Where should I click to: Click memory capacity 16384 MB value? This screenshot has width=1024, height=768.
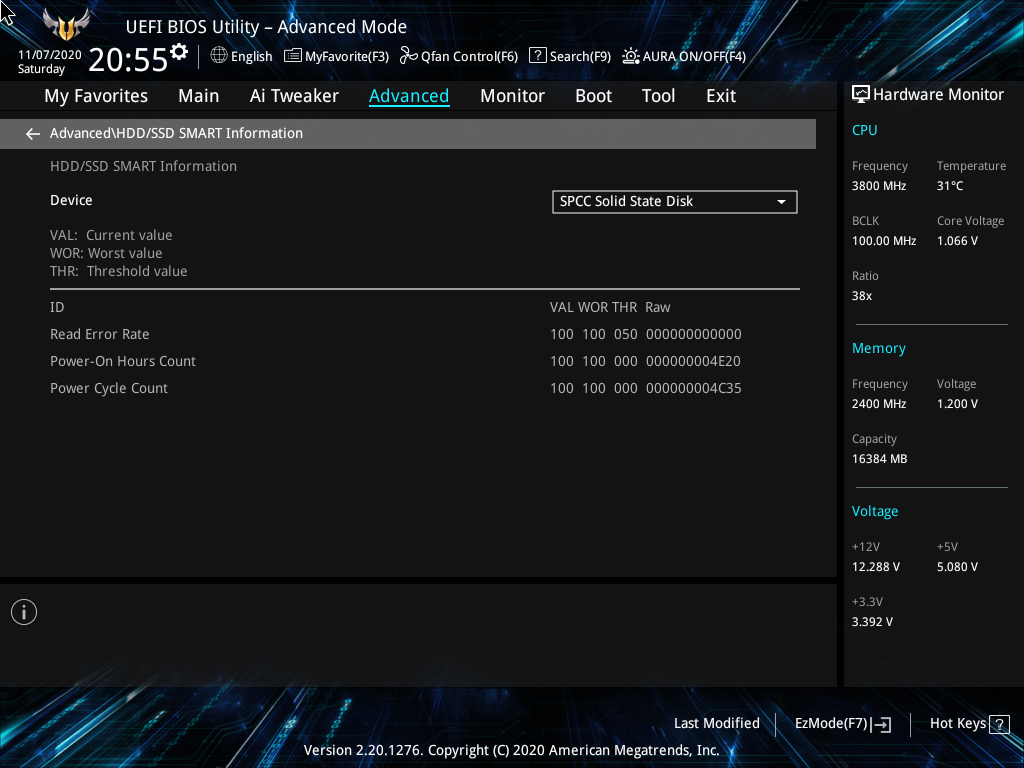coord(879,458)
